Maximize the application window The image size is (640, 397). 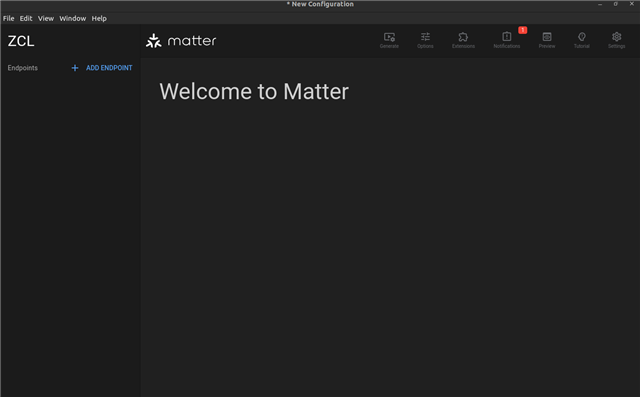[x=616, y=4]
